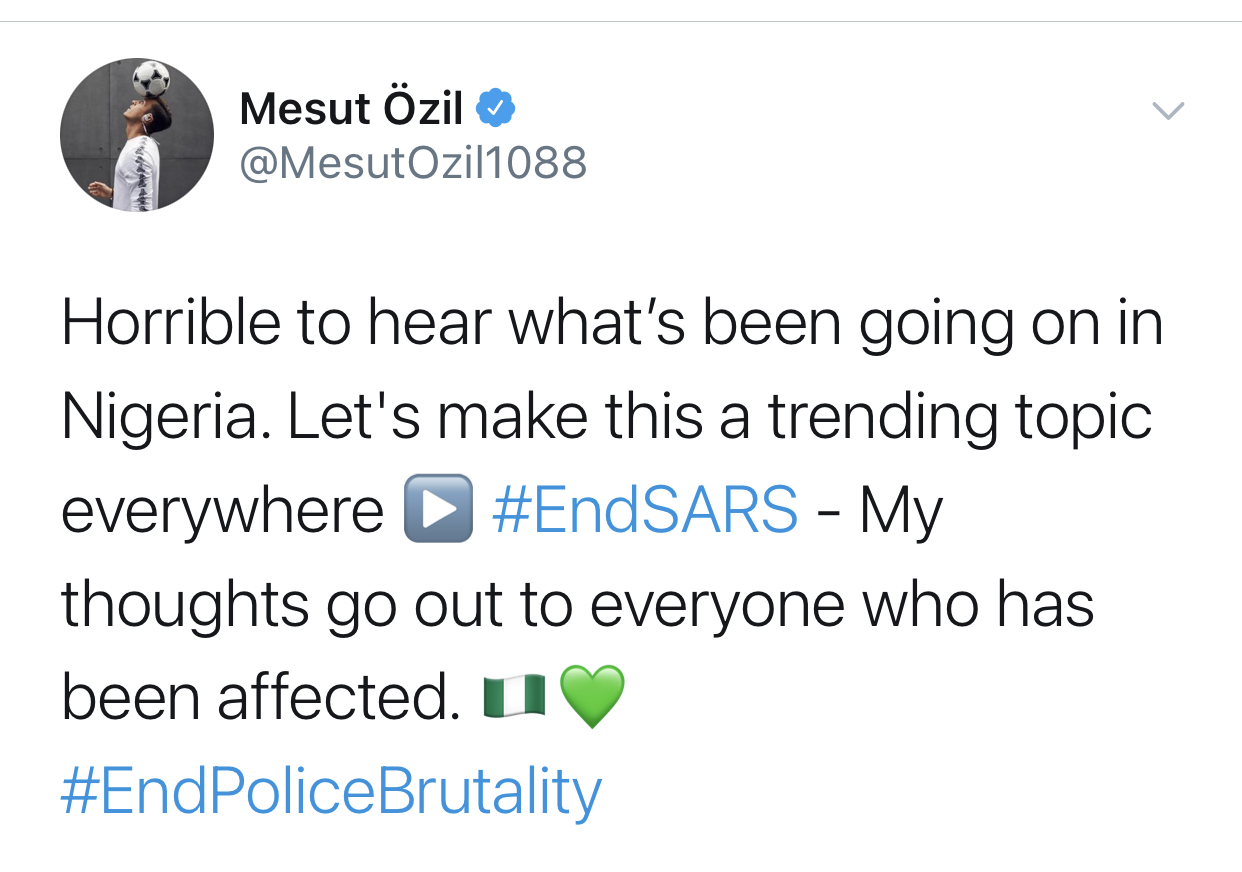Click the word "thoughts" in tweet
1242x872 pixels.
pyautogui.click(x=184, y=604)
